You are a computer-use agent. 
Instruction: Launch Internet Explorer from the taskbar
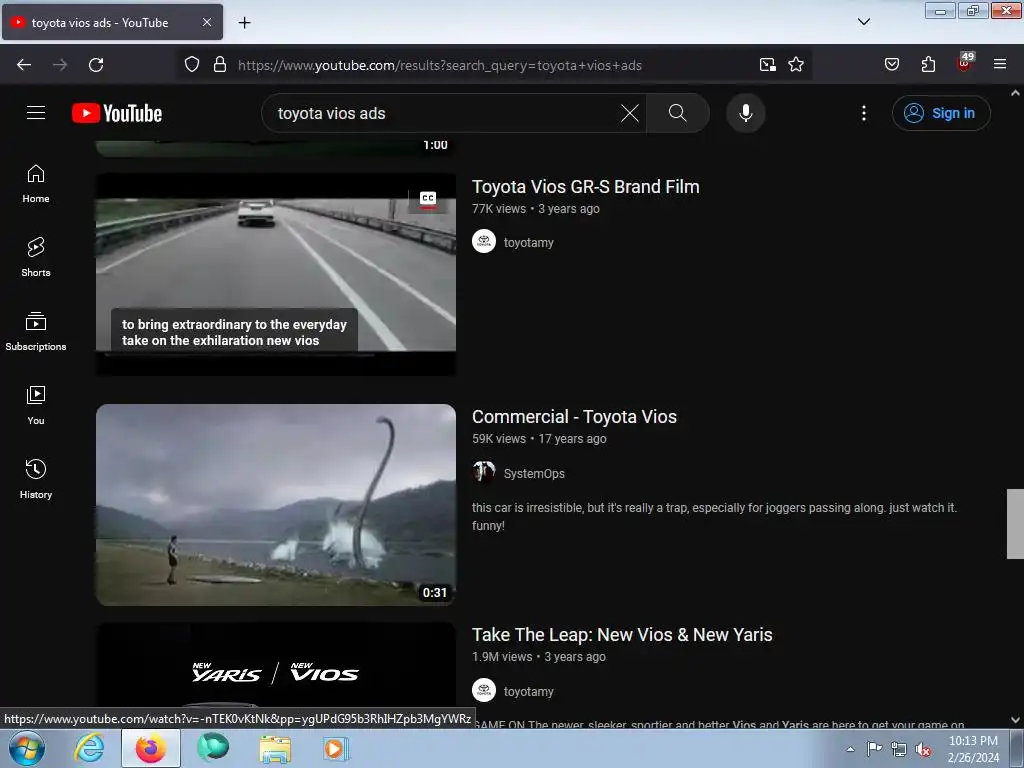89,748
